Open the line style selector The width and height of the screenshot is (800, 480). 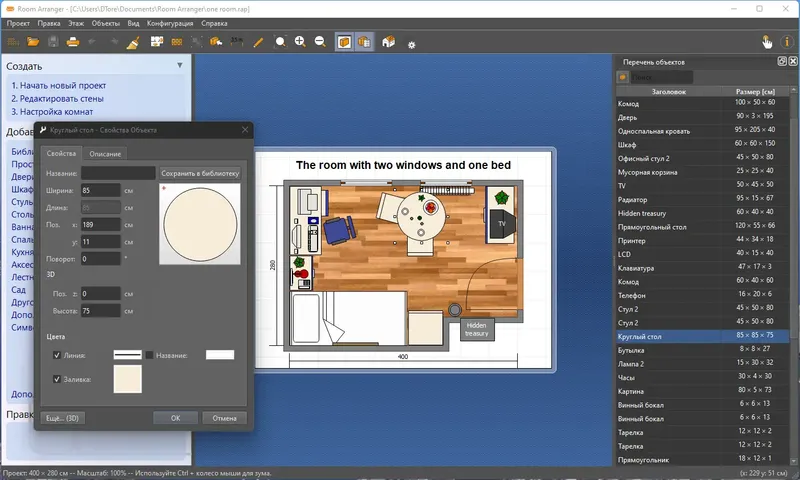point(127,355)
